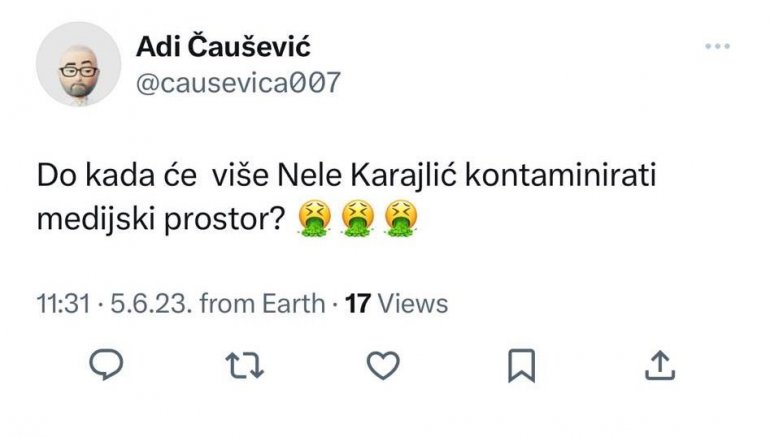
Task: Bookmark this tweet
Action: click(521, 367)
